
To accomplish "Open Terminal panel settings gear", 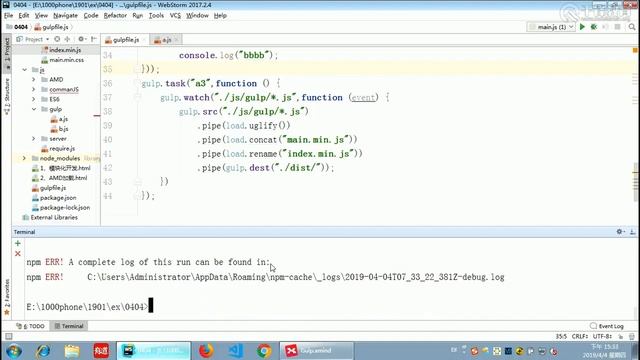I will point(620,232).
